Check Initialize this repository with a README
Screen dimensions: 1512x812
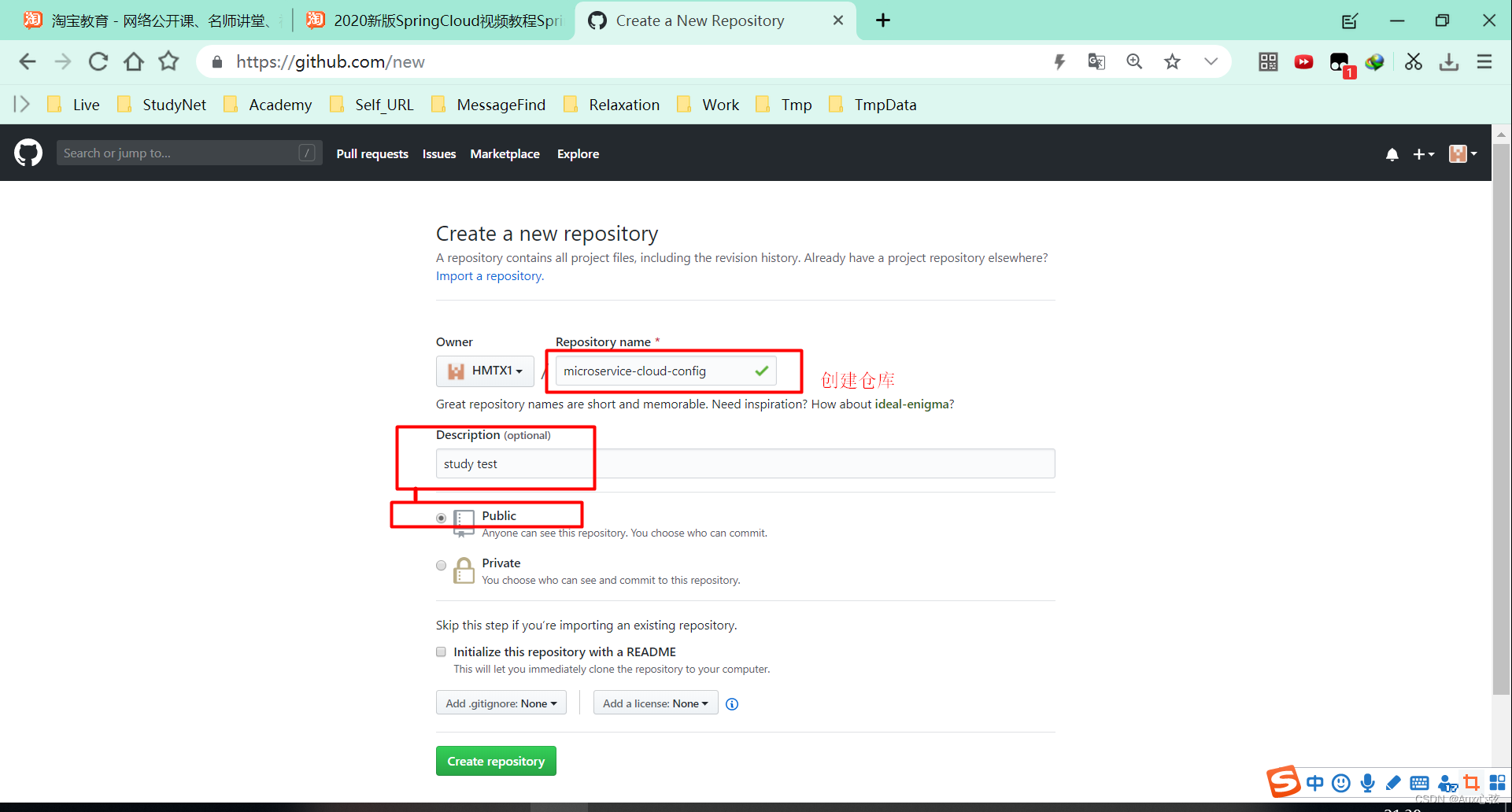click(441, 651)
